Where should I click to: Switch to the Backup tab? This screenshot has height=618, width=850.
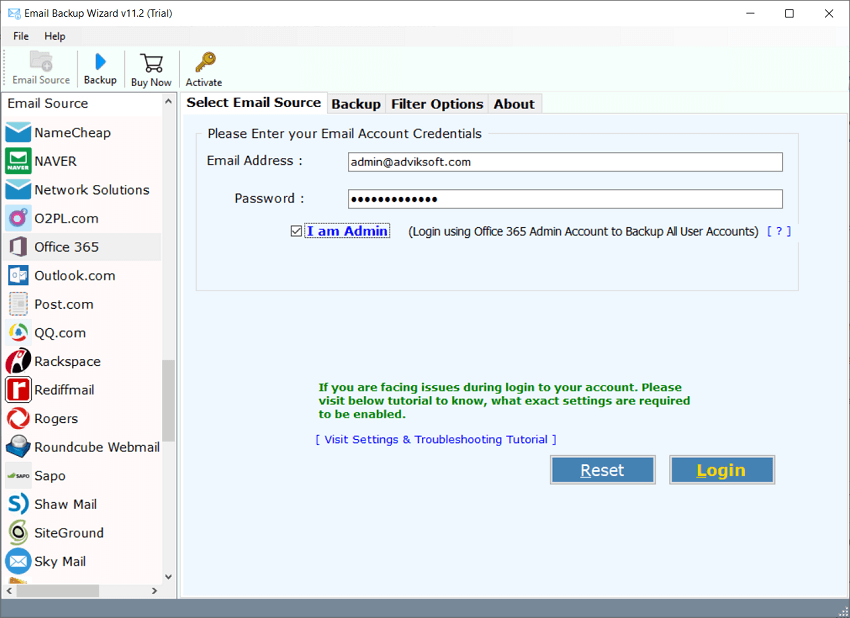point(356,104)
